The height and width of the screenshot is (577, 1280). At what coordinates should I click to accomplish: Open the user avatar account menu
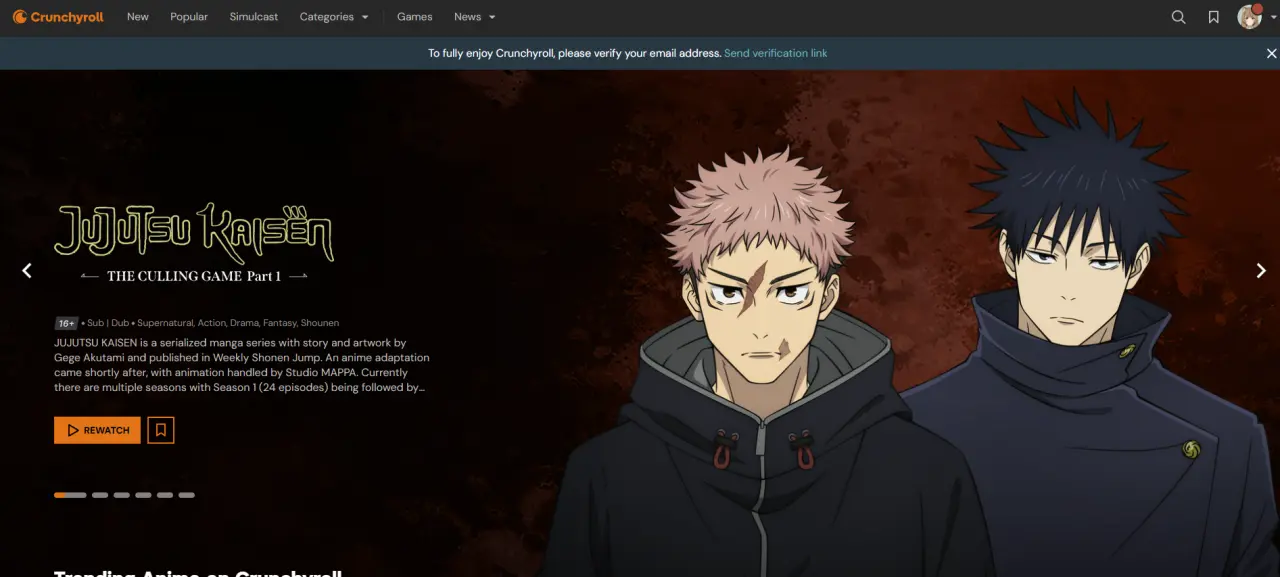click(x=1250, y=16)
